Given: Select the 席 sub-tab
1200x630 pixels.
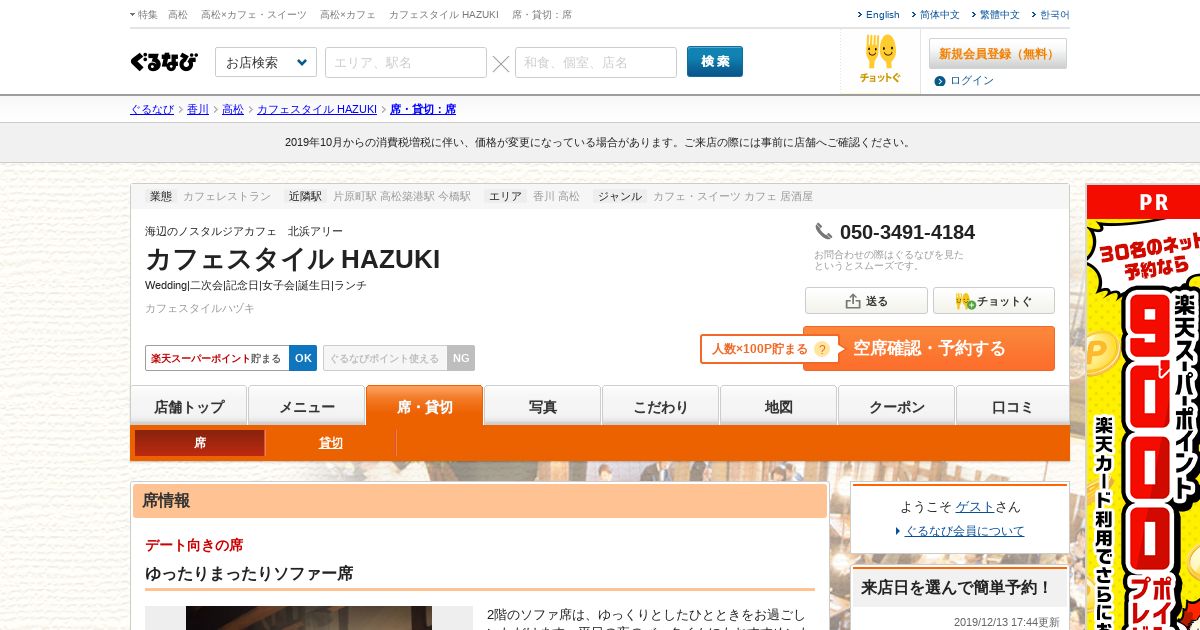Looking at the screenshot, I should [200, 443].
